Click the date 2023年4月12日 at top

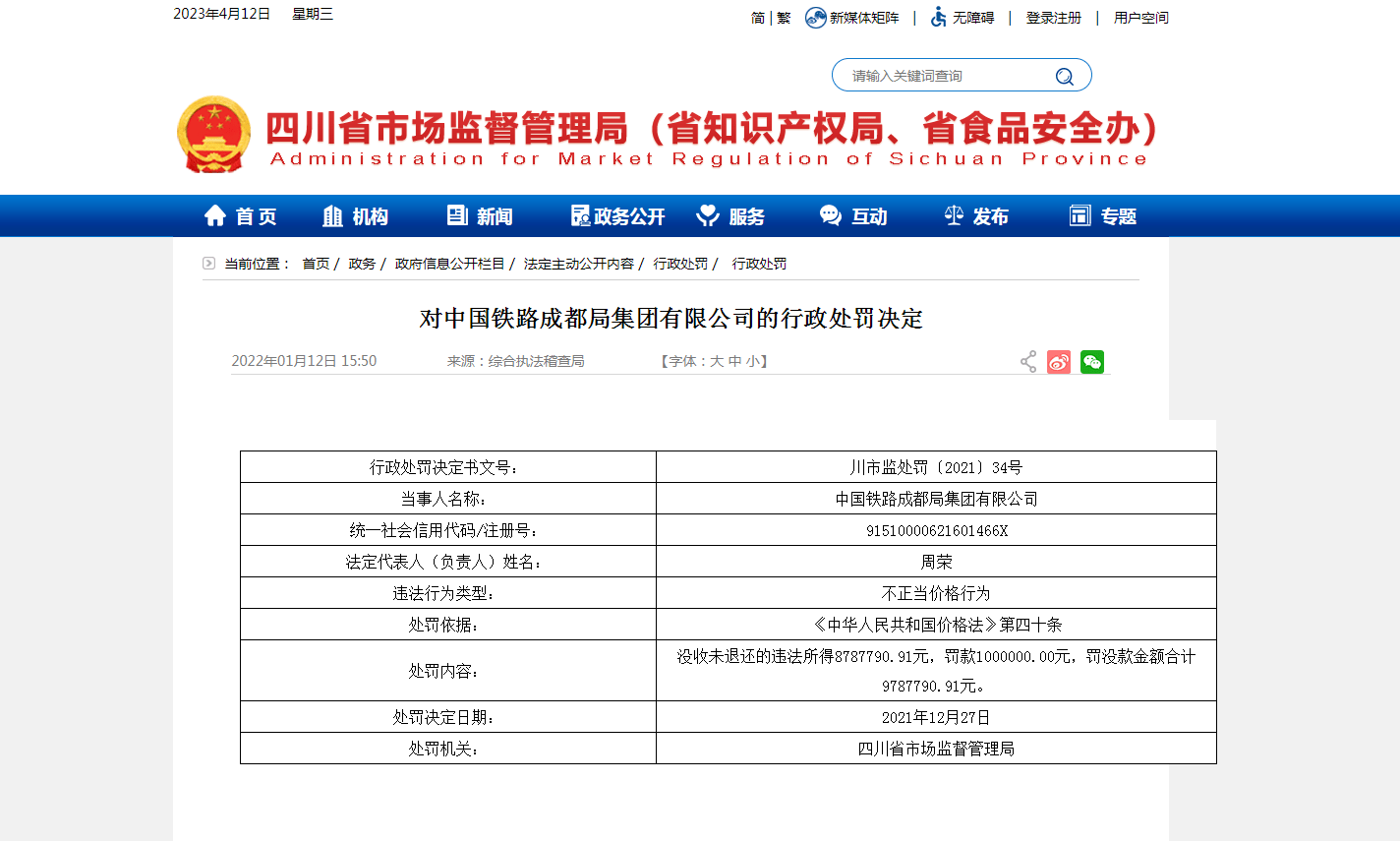pos(222,14)
